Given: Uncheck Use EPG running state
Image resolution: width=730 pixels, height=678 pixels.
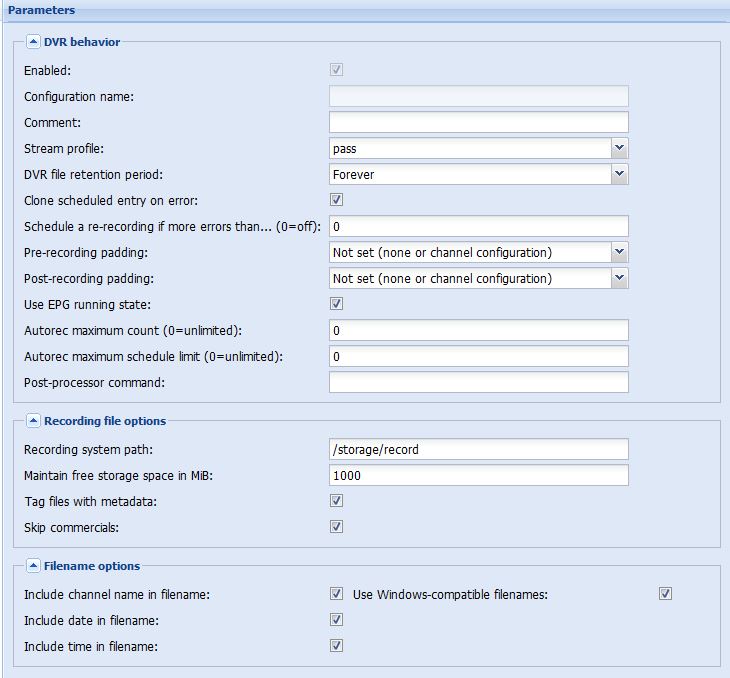Looking at the screenshot, I should click(x=337, y=304).
